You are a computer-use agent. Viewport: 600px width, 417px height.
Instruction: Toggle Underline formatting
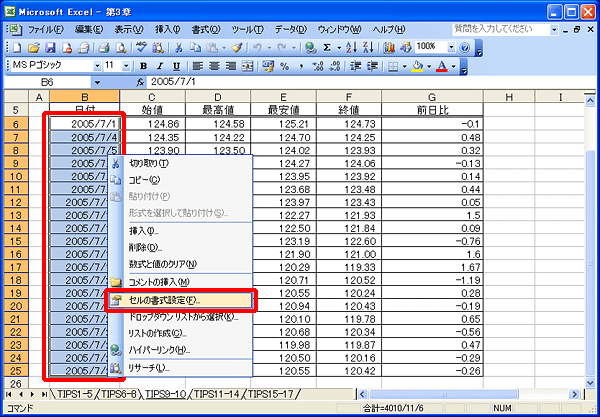(176, 67)
